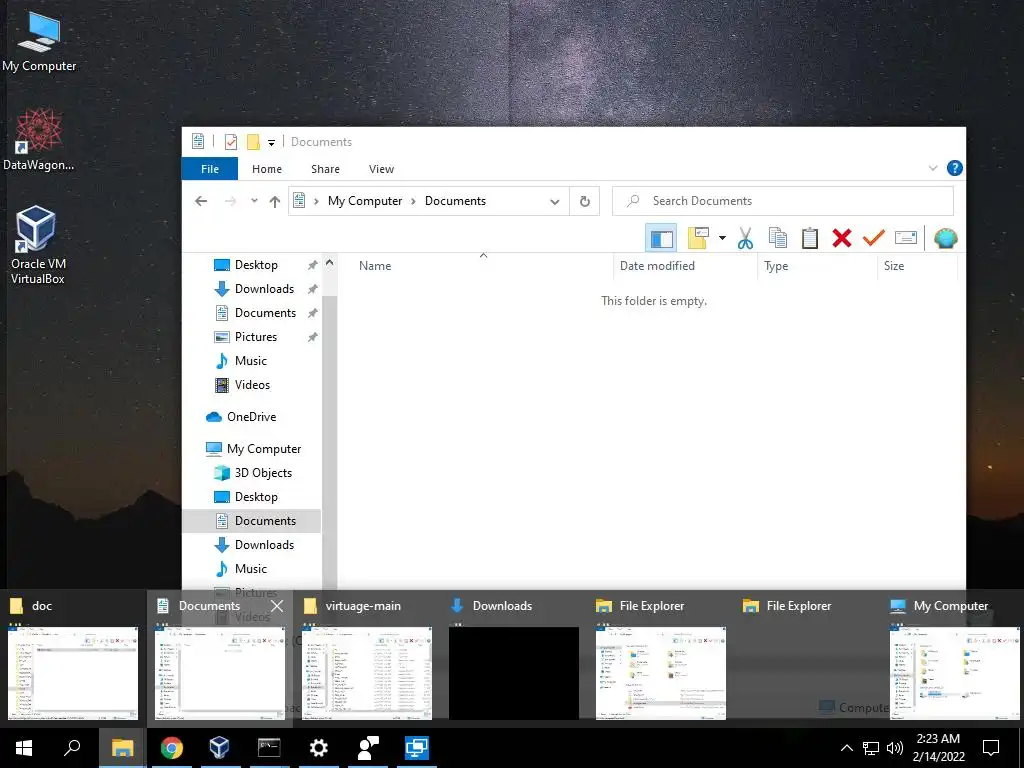This screenshot has height=768, width=1024.
Task: Click the orange checkmark Properties icon
Action: pos(873,238)
